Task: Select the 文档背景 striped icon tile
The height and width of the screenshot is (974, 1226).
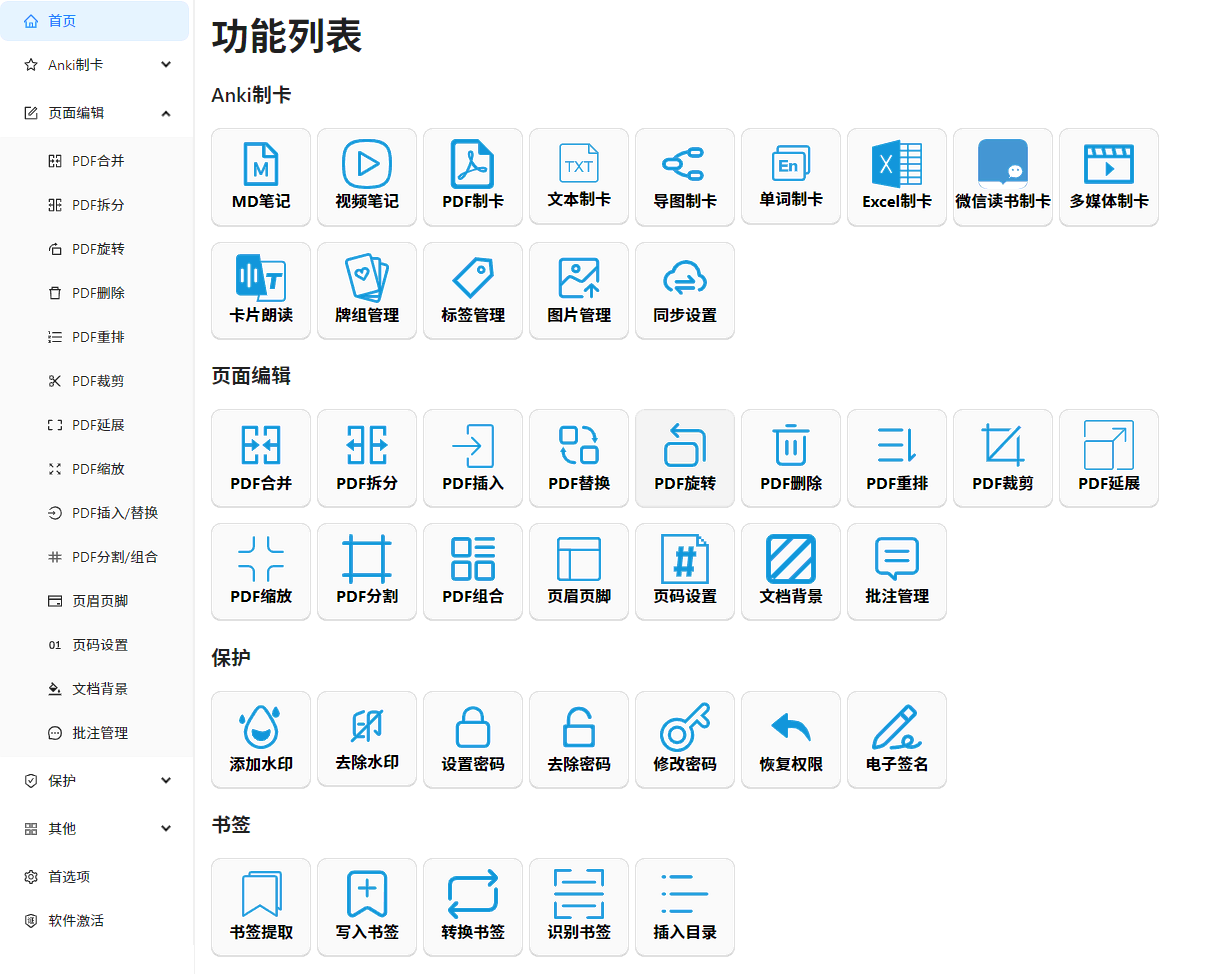Action: coord(791,572)
